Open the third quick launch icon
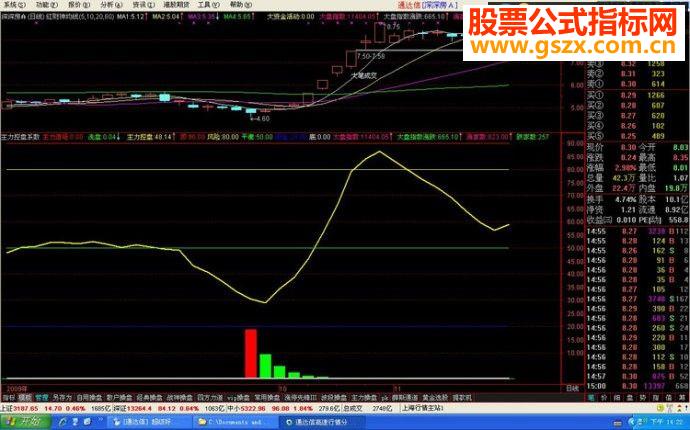 tap(88, 423)
